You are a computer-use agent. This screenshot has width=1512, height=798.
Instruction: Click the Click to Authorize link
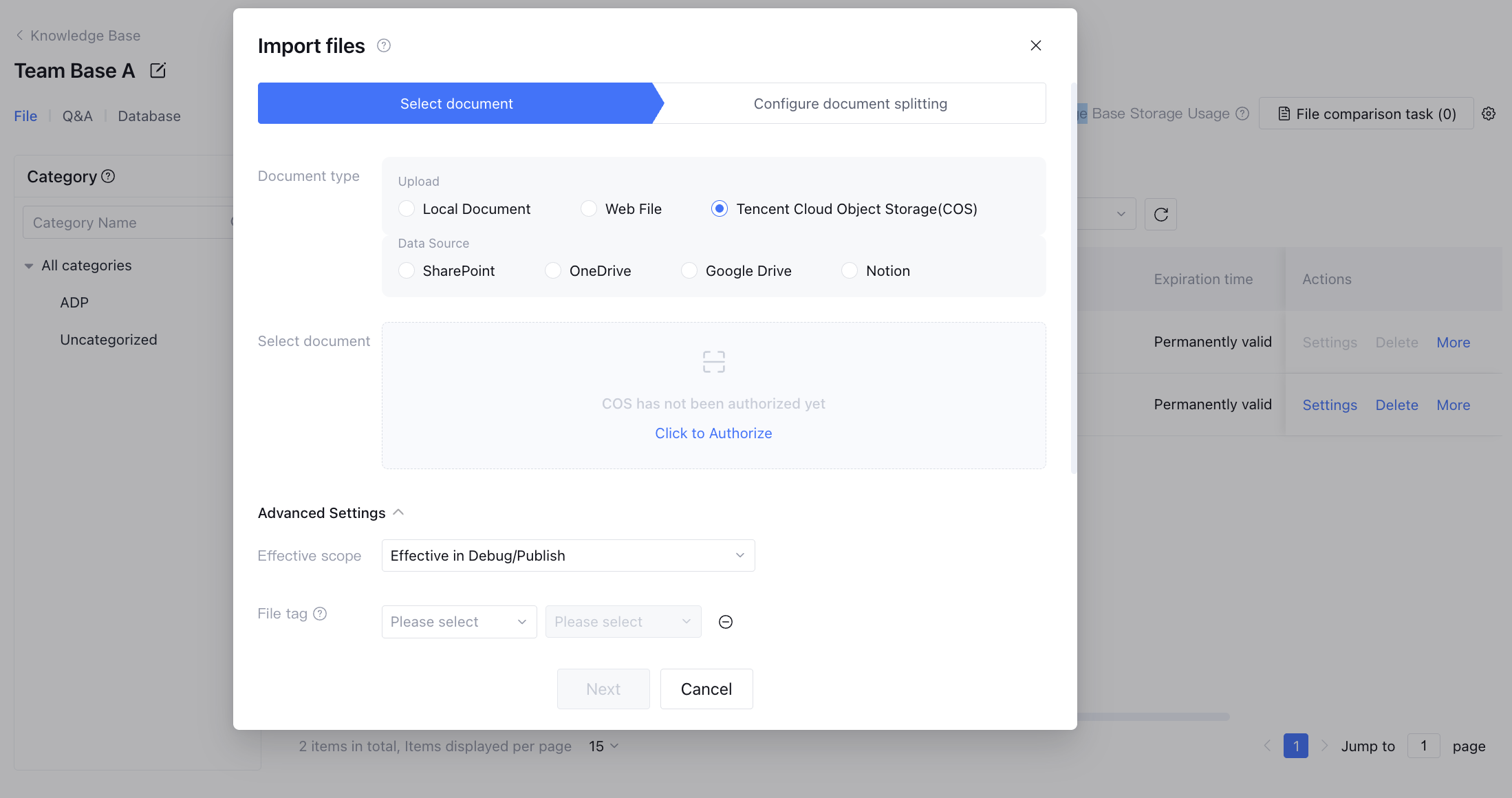[x=713, y=433]
